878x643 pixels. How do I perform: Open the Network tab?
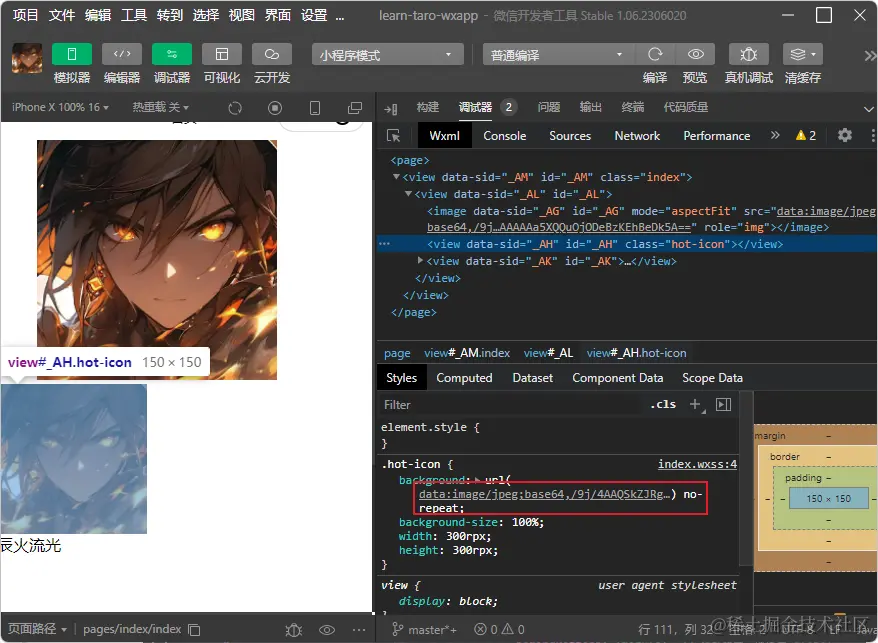coord(637,135)
